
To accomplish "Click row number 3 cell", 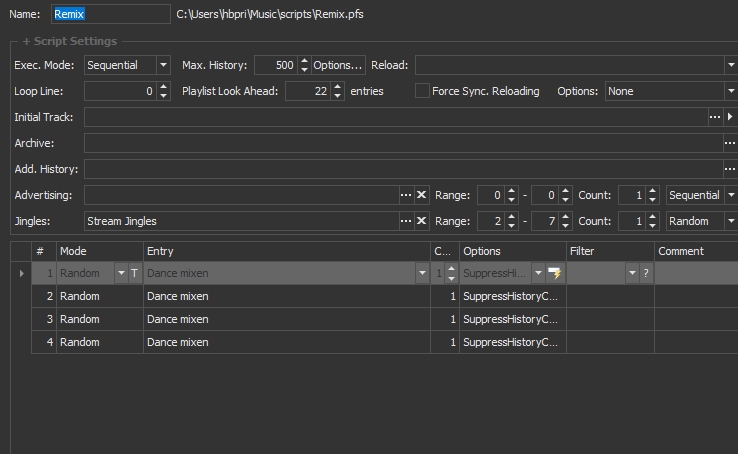I will tap(44, 319).
